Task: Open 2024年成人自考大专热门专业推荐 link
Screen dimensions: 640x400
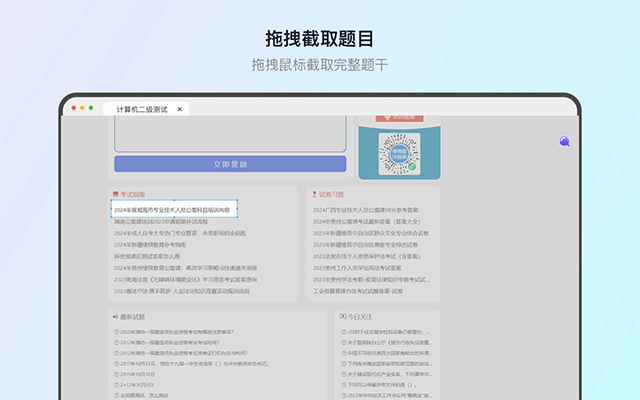Action: point(180,233)
